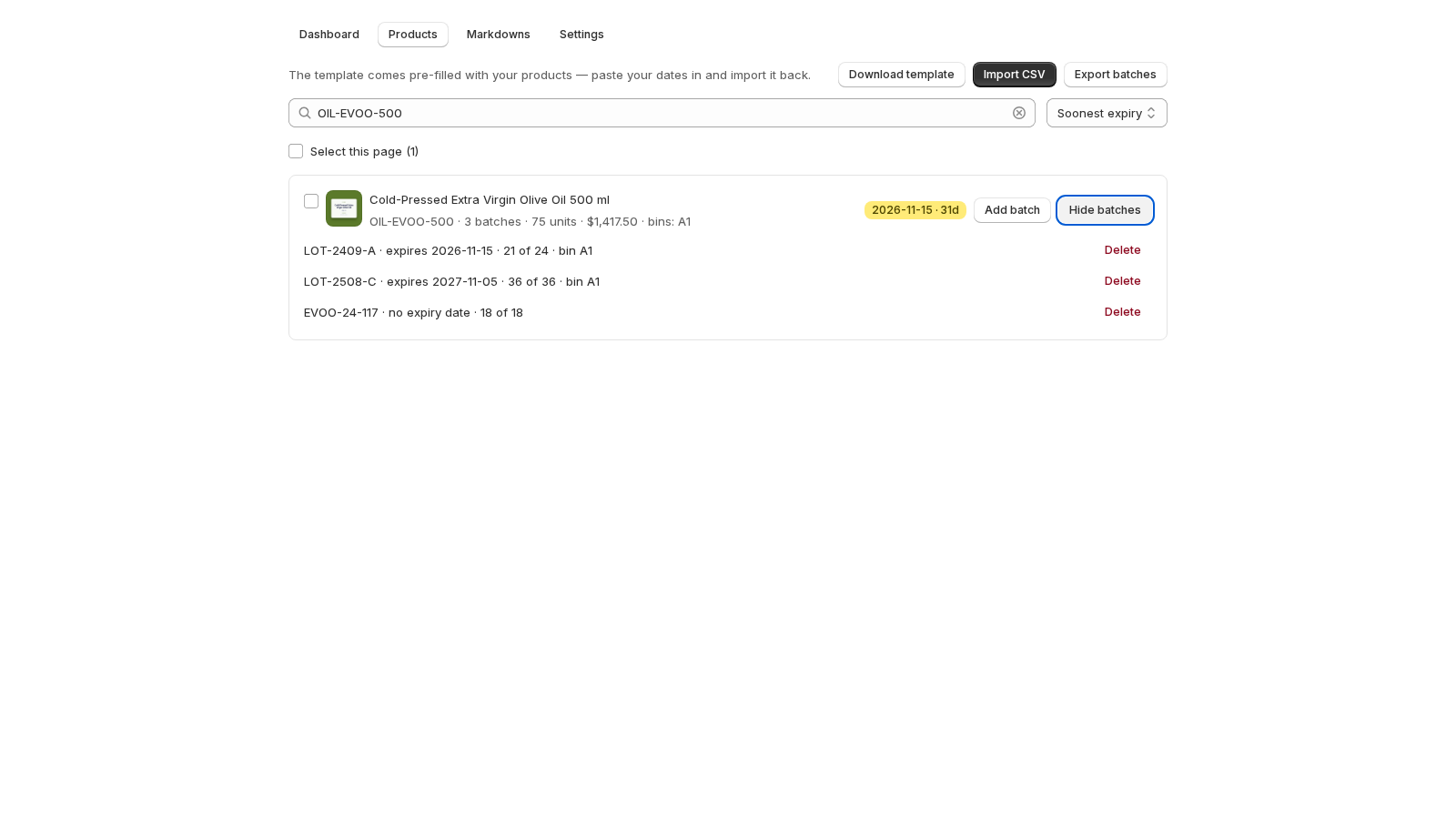Go to the Markdowns tab
This screenshot has height=819, width=1456.
pyautogui.click(x=499, y=35)
